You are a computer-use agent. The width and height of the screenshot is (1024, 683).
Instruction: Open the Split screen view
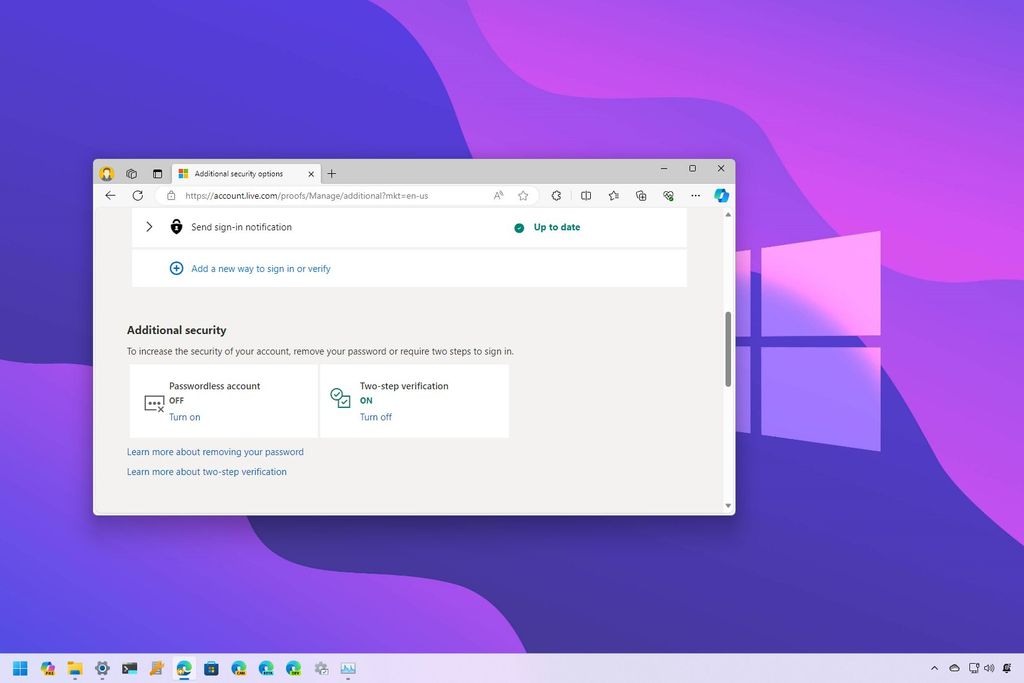pos(585,196)
